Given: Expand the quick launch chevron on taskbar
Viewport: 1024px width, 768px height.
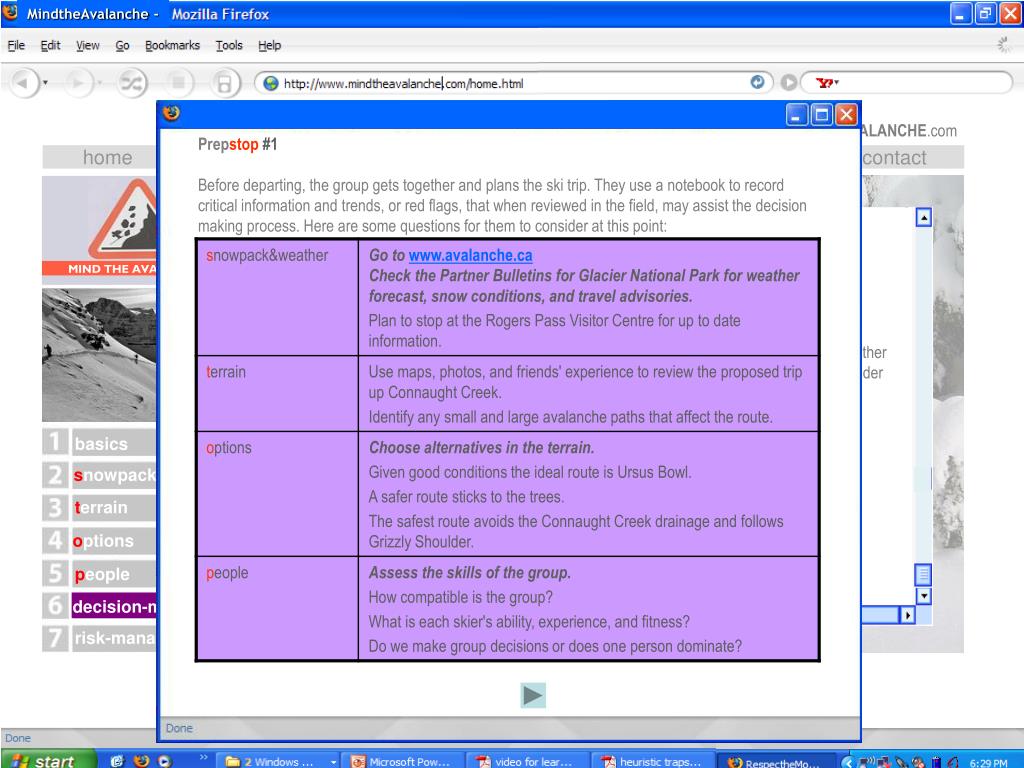Looking at the screenshot, I should (203, 758).
